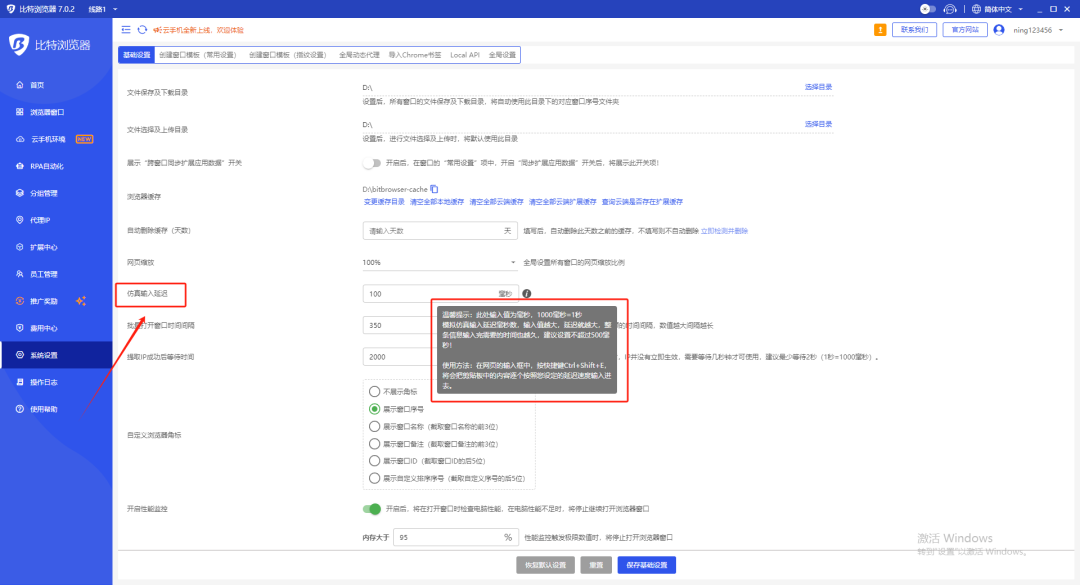The width and height of the screenshot is (1080, 585).
Task: Open 云手机环境 in the sidebar
Action: click(55, 139)
